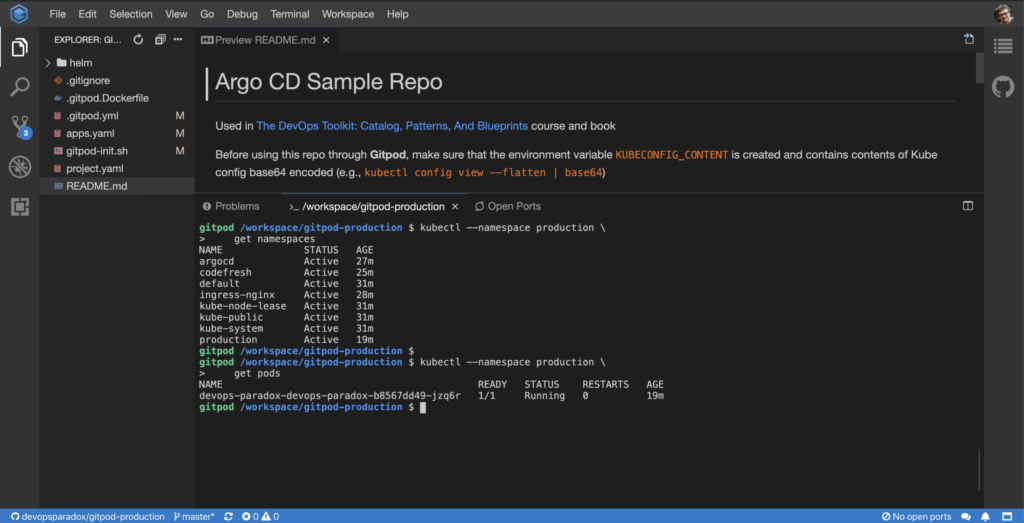Open the GitHub panel on right
The width and height of the screenshot is (1024, 523).
pyautogui.click(x=1003, y=86)
